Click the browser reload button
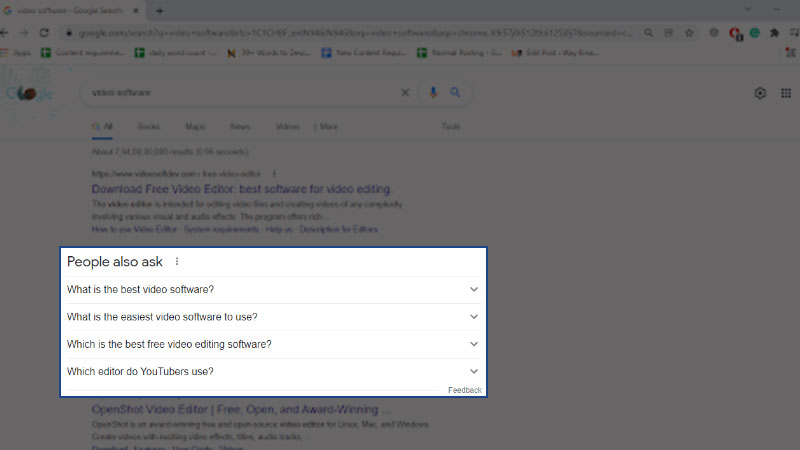The width and height of the screenshot is (800, 450). pos(44,32)
